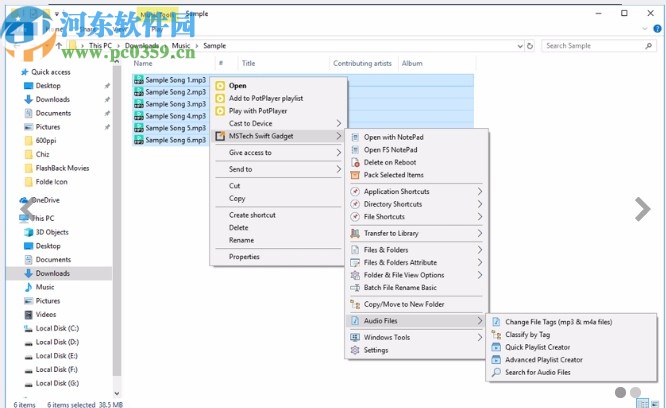Image resolution: width=666 pixels, height=408 pixels.
Task: Click the Batch File Rename Basic icon
Action: [x=355, y=287]
